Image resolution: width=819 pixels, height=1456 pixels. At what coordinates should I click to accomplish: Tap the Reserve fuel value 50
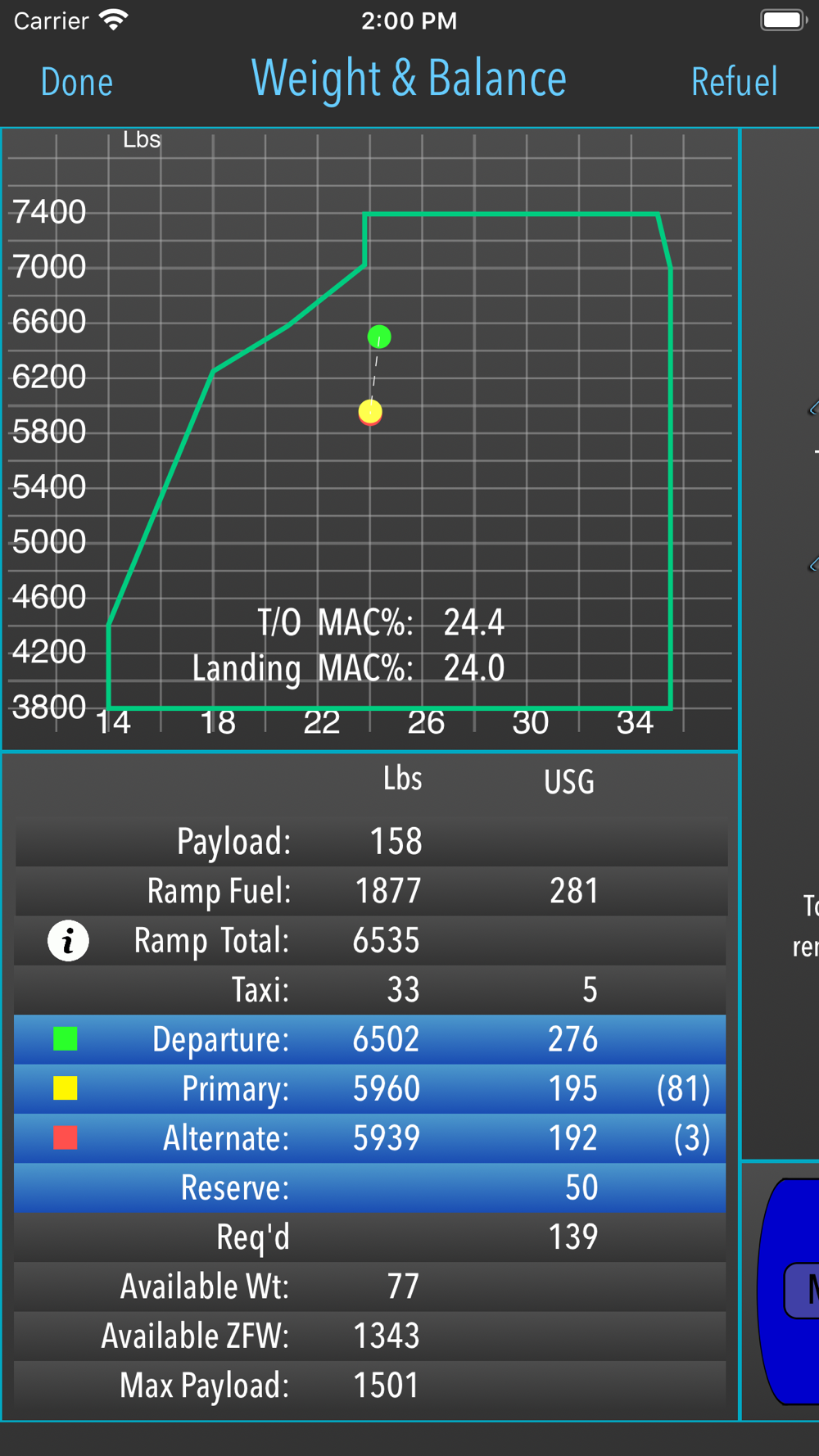click(581, 1187)
